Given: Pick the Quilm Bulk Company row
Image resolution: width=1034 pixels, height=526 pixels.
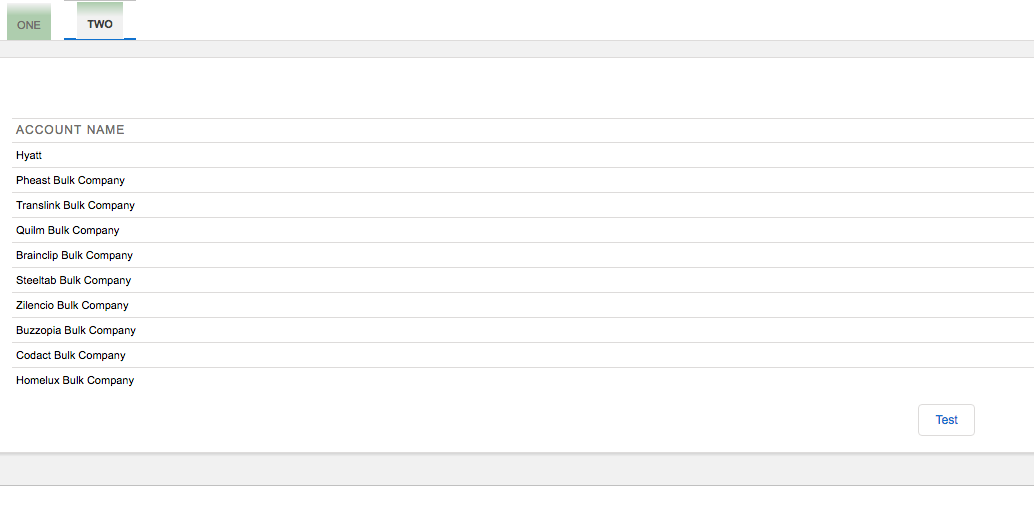Looking at the screenshot, I should click(67, 230).
